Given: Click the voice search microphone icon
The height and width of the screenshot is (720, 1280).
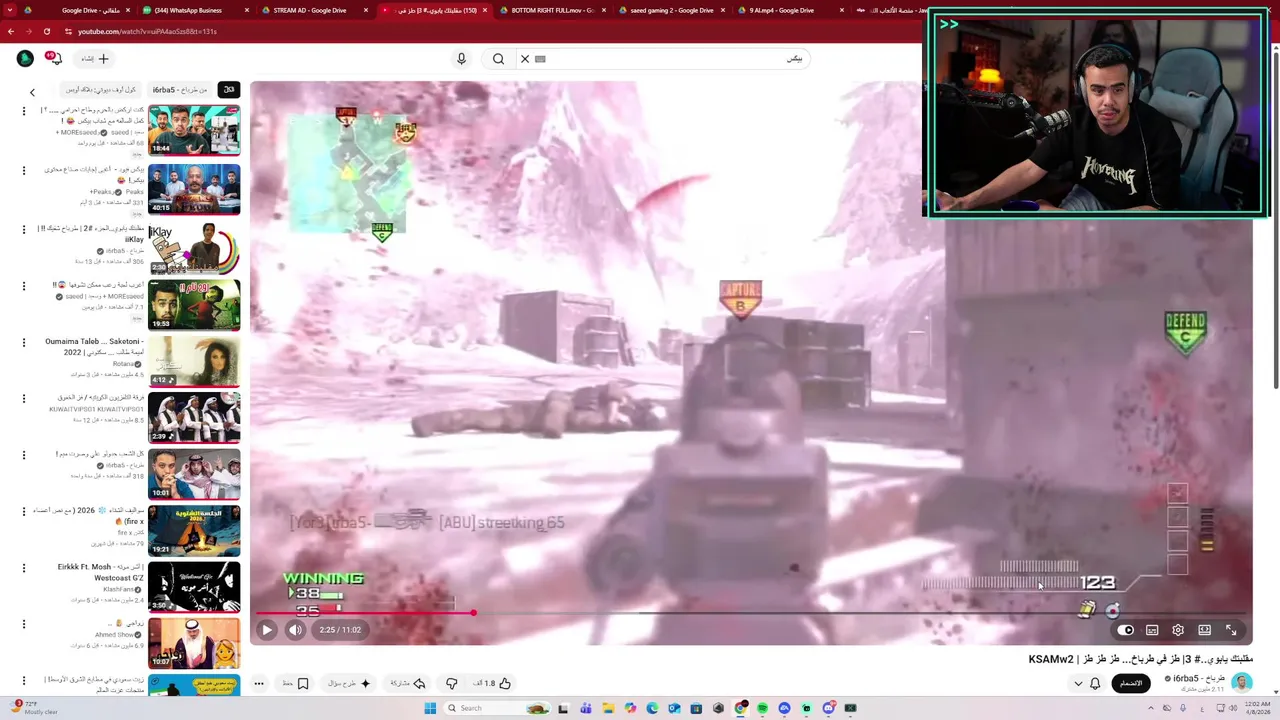Looking at the screenshot, I should [461, 59].
